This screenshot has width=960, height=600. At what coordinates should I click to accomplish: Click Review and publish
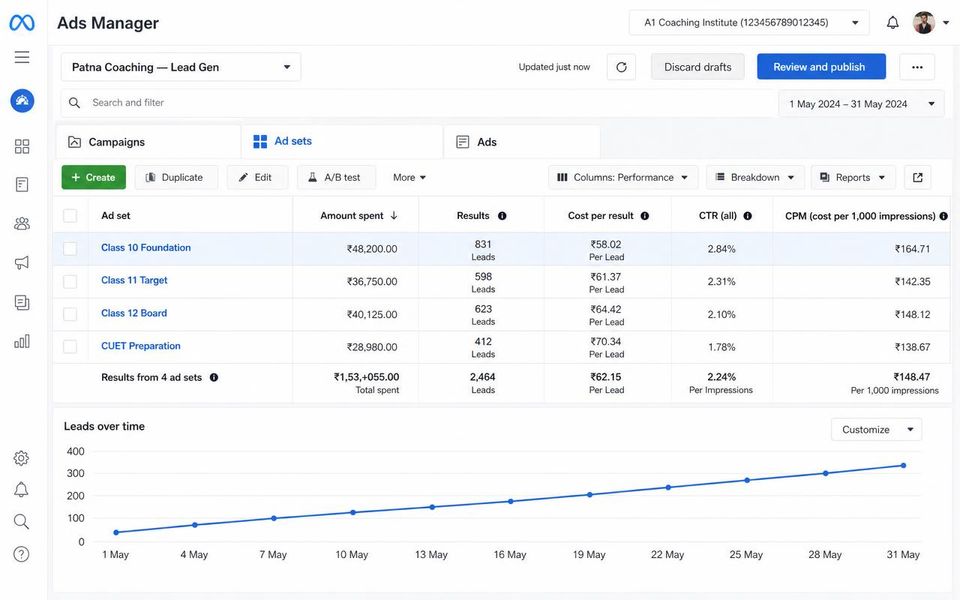click(x=821, y=67)
